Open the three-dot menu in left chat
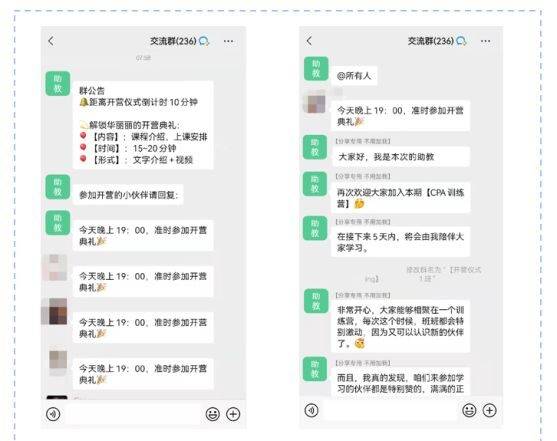The height and width of the screenshot is (441, 557). [229, 41]
